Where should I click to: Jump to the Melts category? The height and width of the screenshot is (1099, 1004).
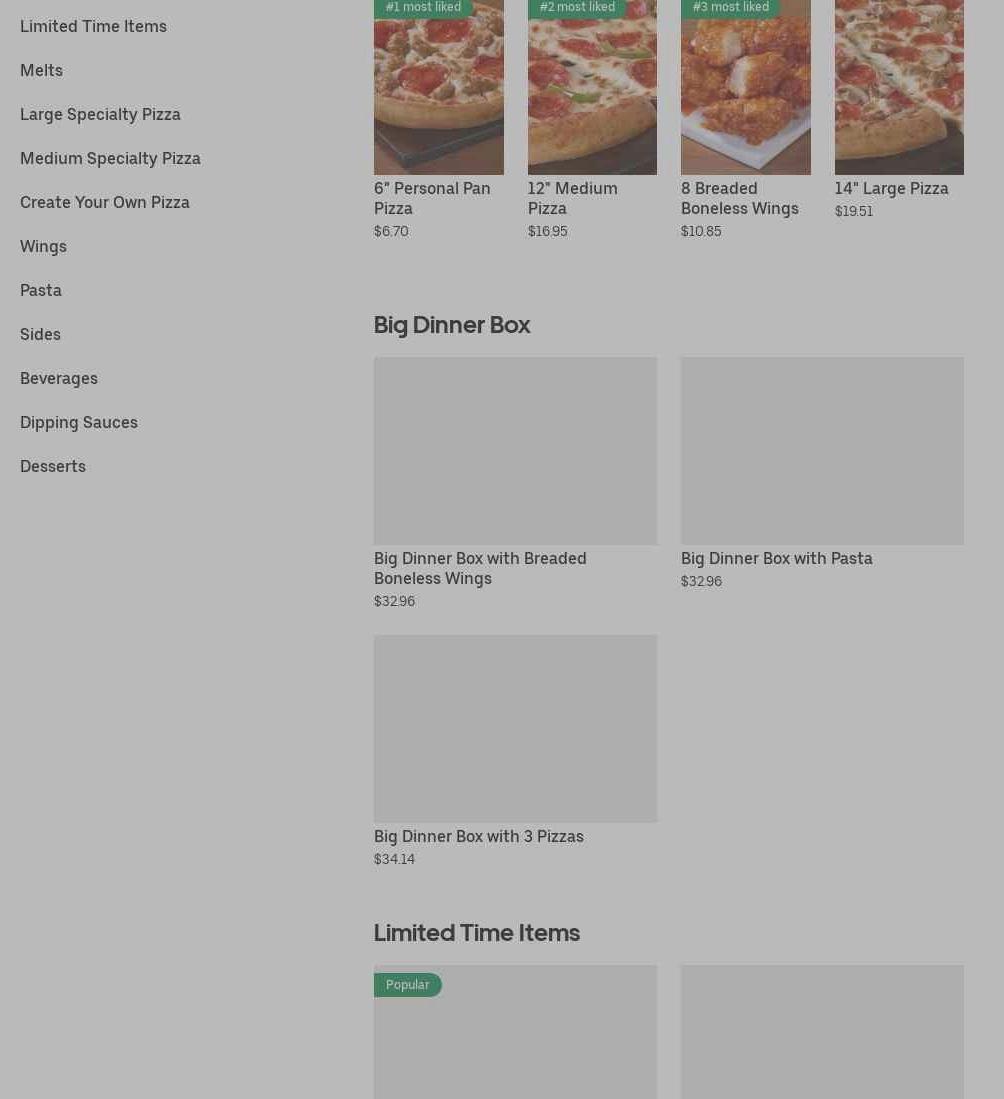click(x=41, y=70)
